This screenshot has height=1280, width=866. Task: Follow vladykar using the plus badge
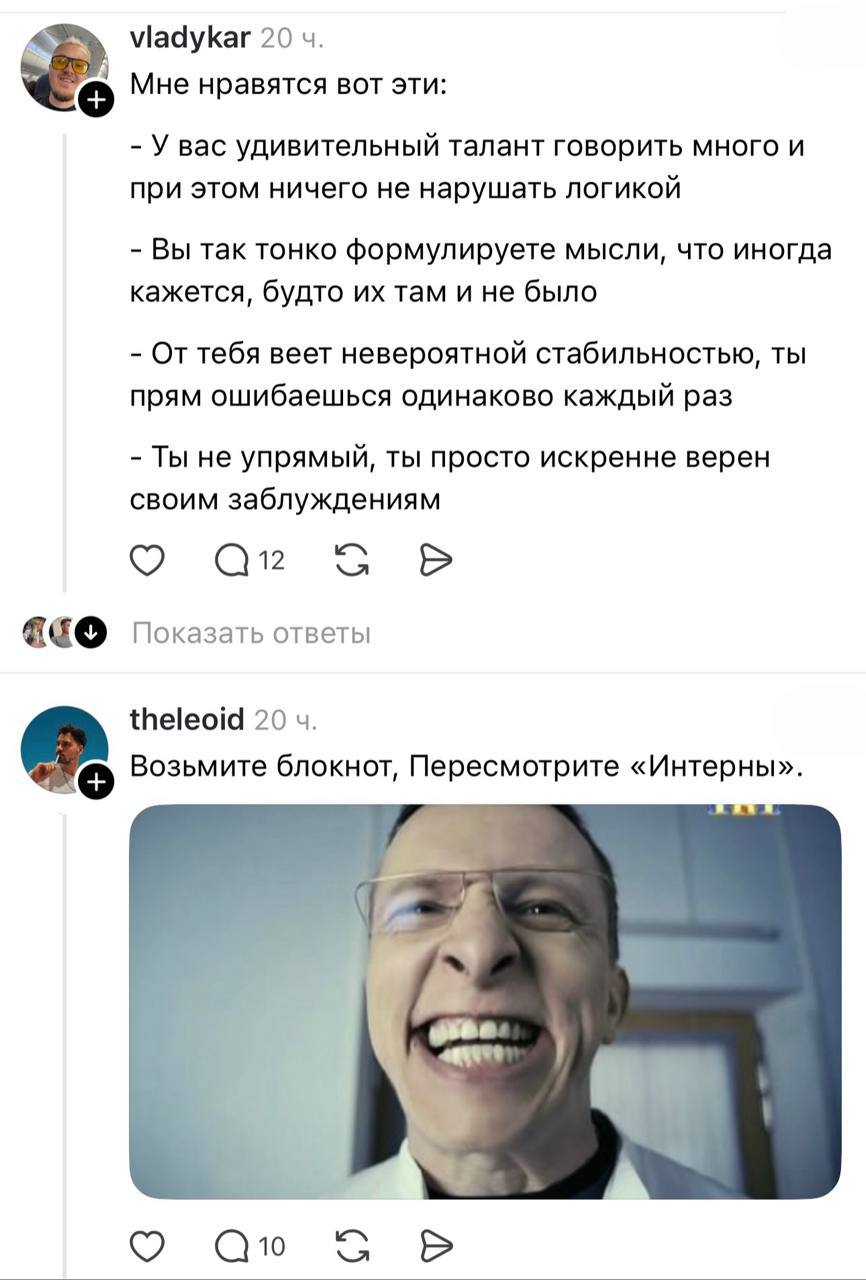pos(96,99)
